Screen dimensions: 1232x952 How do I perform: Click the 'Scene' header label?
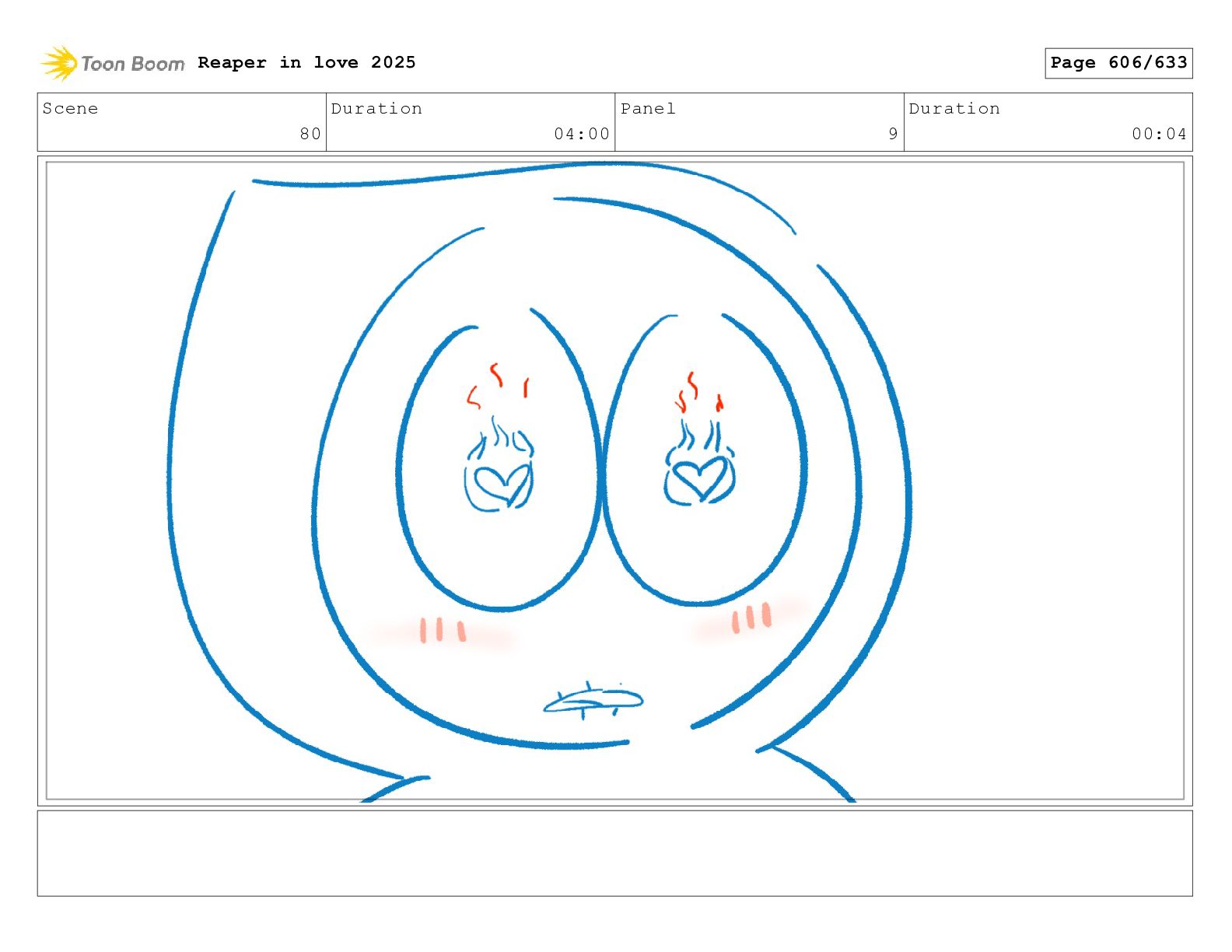70,108
